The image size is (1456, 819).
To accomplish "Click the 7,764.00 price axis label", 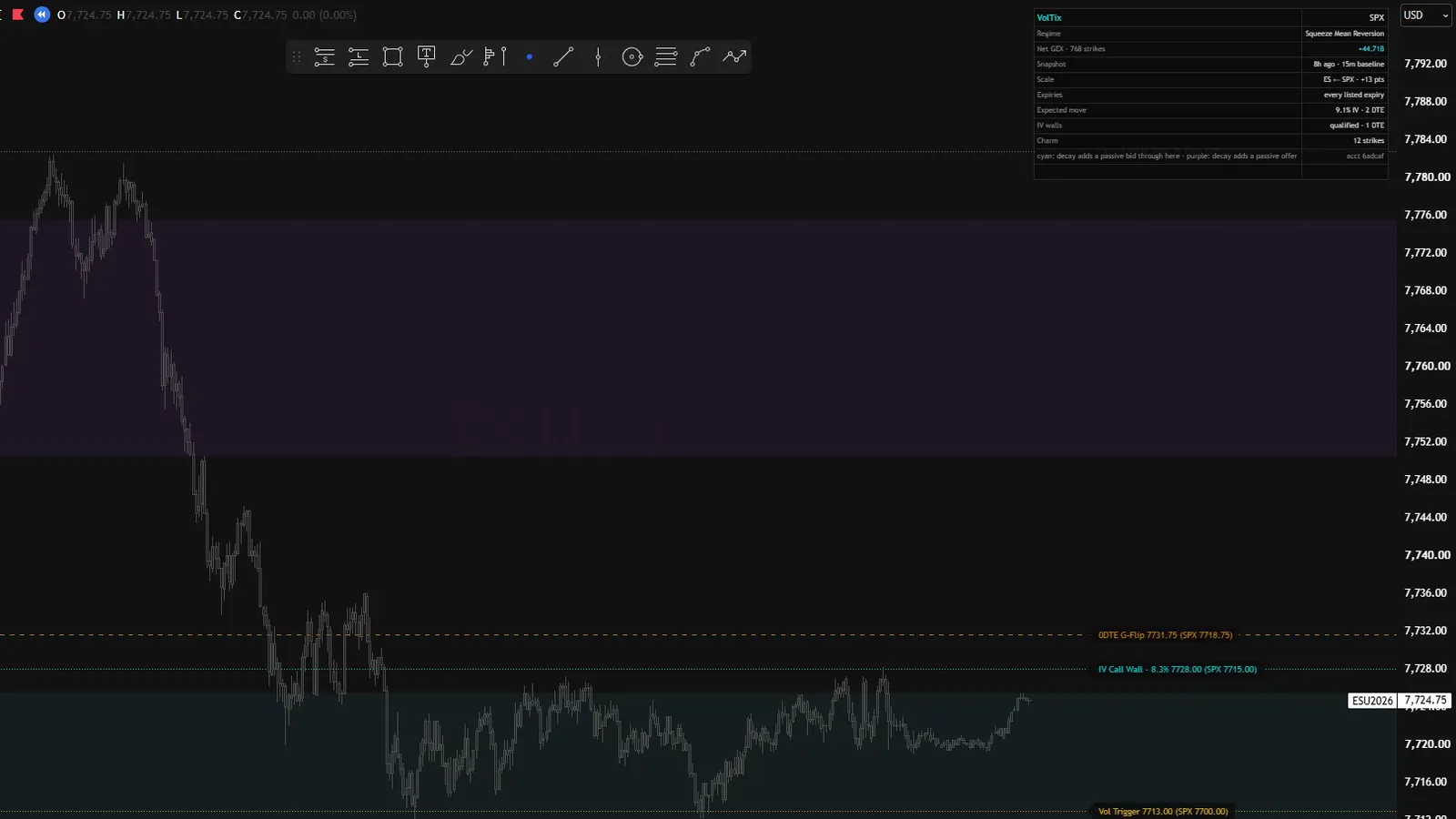I will pyautogui.click(x=1425, y=329).
